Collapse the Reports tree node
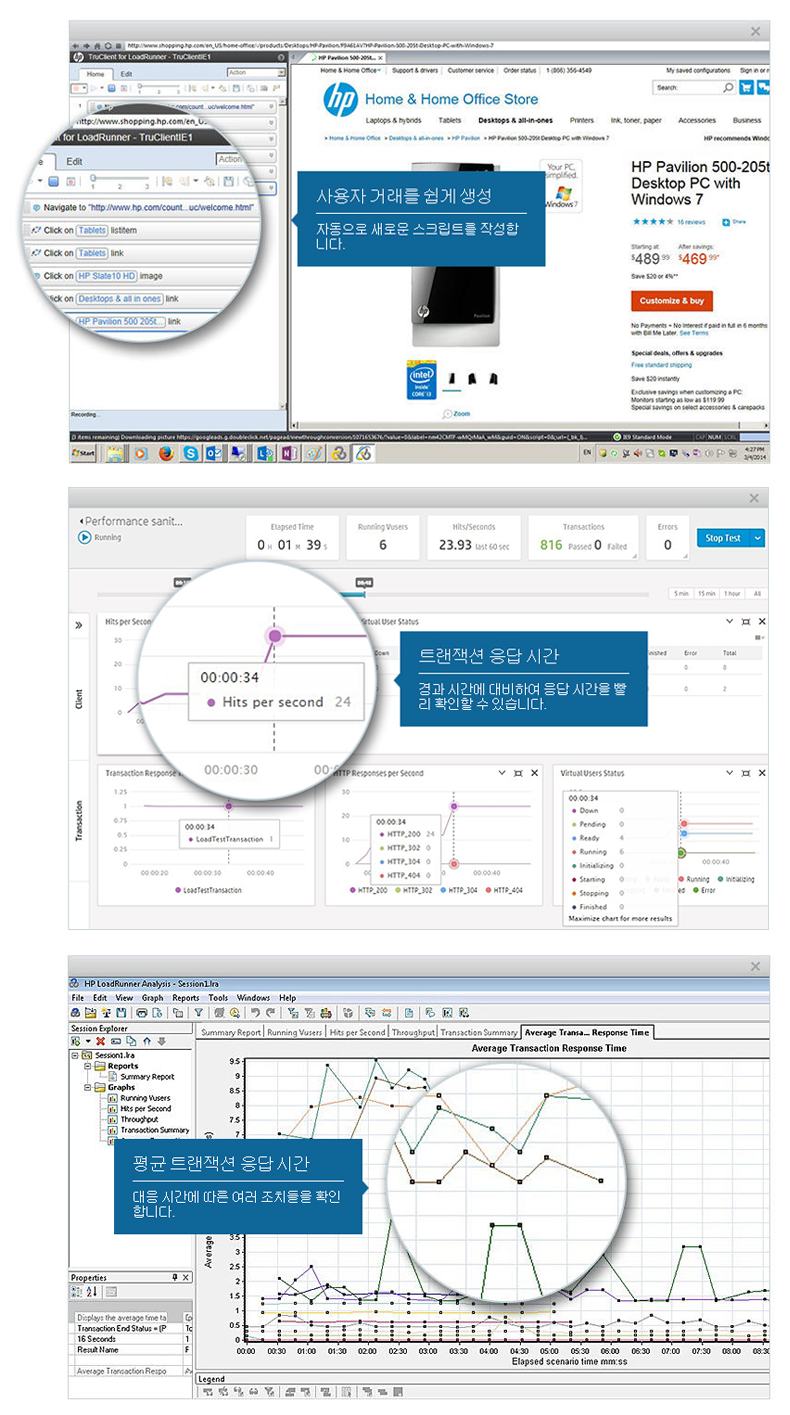 pos(87,1066)
